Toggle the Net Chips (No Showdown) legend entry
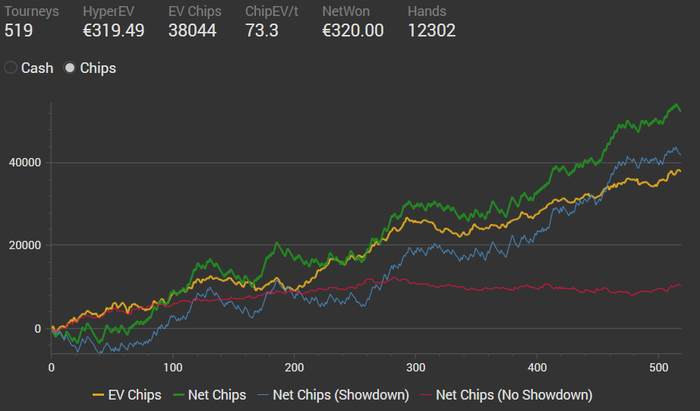This screenshot has height=411, width=700. pos(506,395)
